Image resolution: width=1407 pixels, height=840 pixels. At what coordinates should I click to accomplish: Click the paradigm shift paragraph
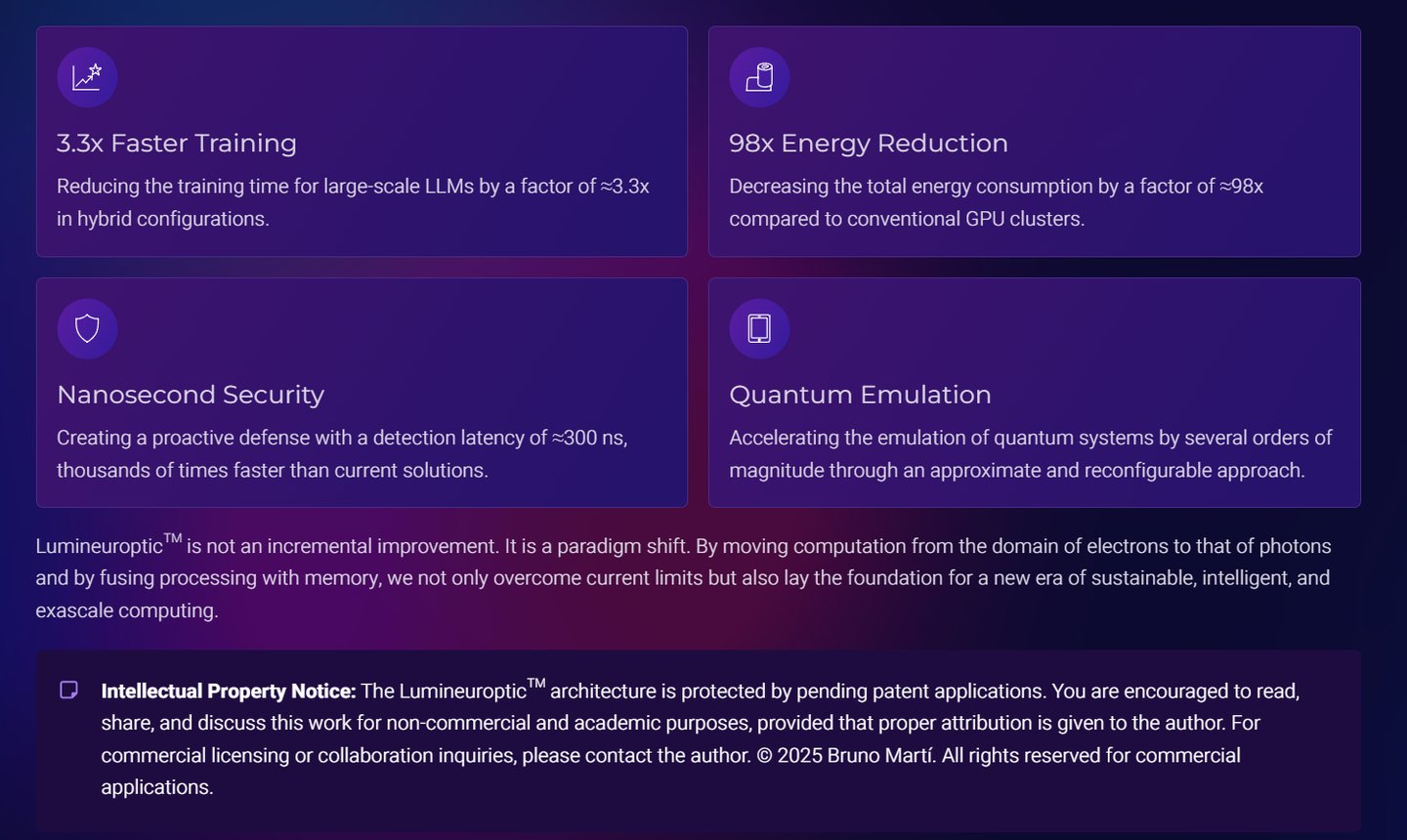click(x=684, y=578)
